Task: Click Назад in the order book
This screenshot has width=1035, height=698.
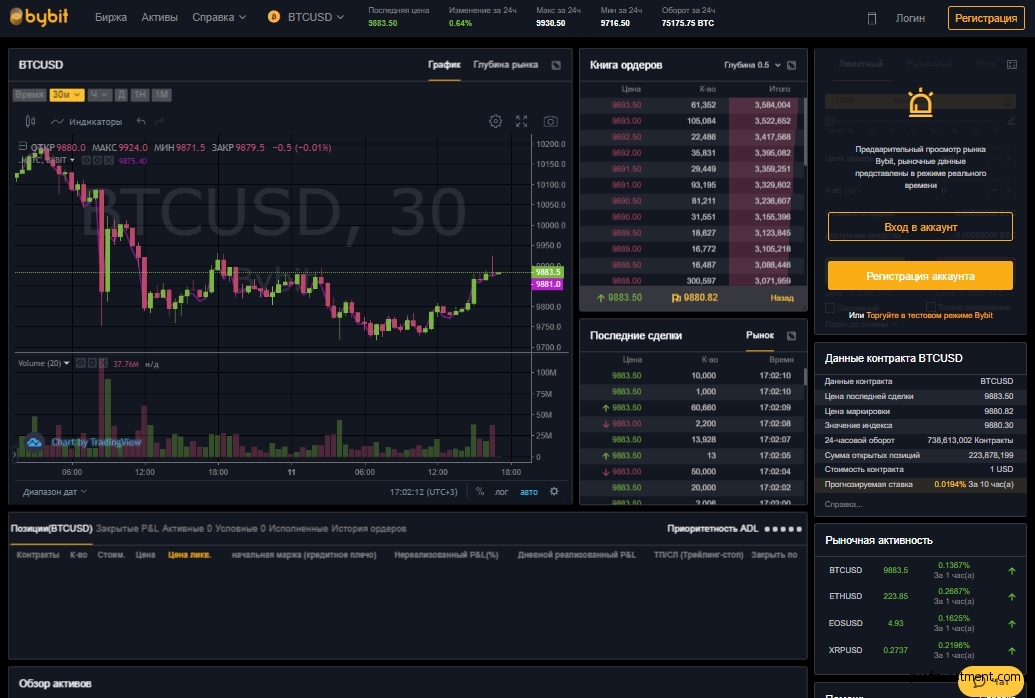Action: coord(782,298)
